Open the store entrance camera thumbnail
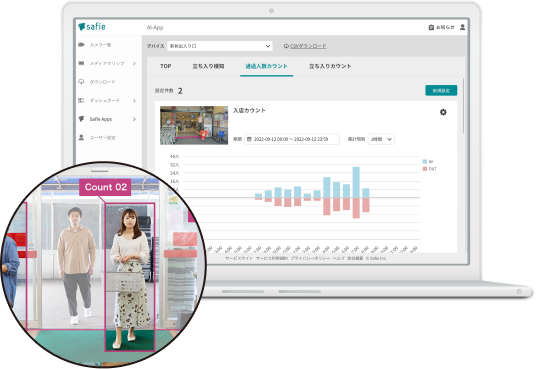Screen dimensions: 536x369 click(x=194, y=125)
